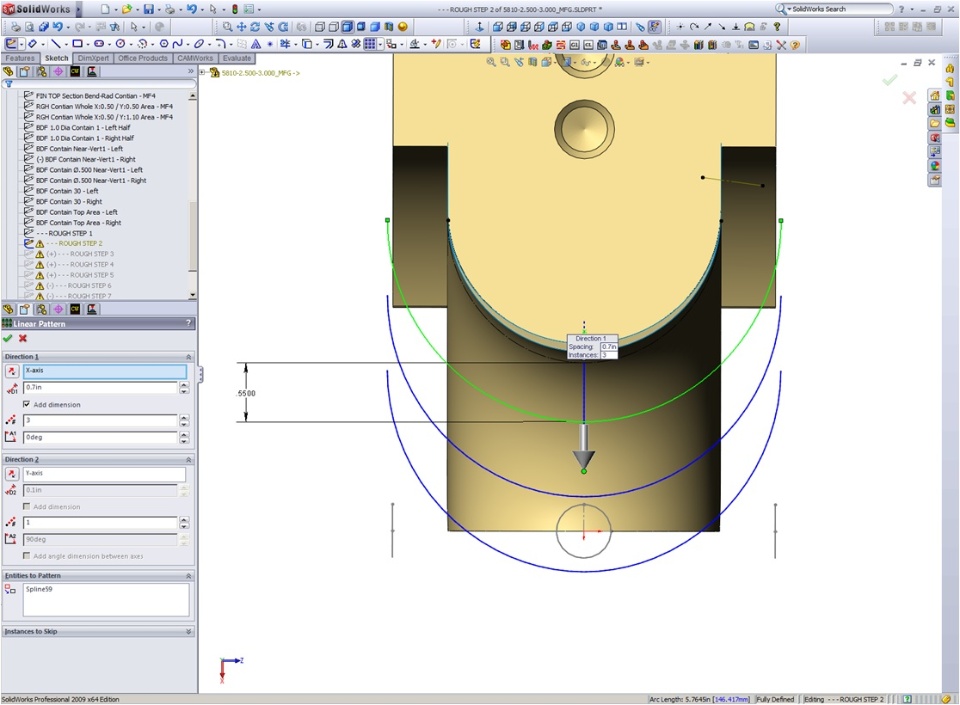
Task: Click the Save icon in top toolbar
Action: click(x=149, y=9)
